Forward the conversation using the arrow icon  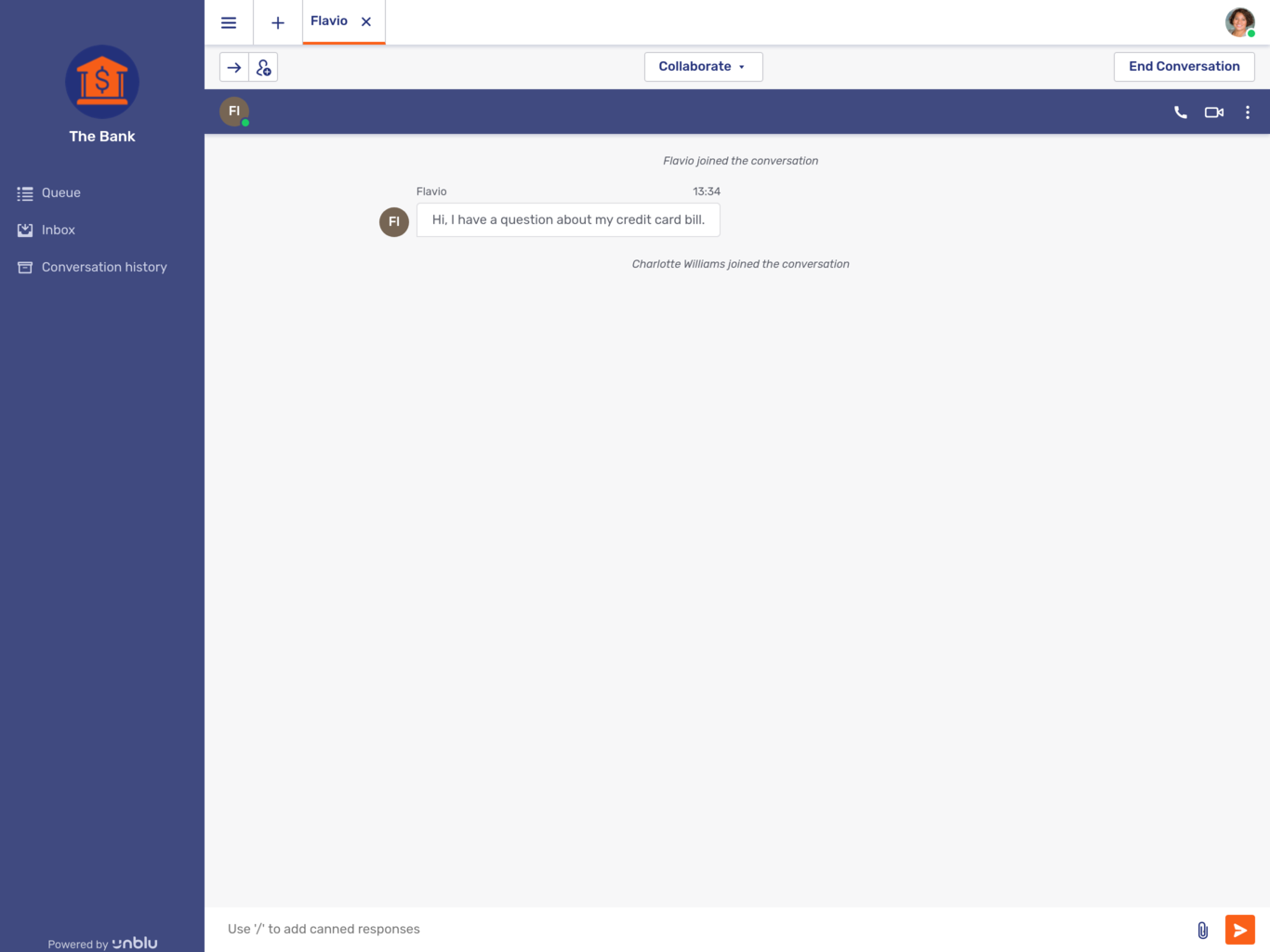[234, 66]
